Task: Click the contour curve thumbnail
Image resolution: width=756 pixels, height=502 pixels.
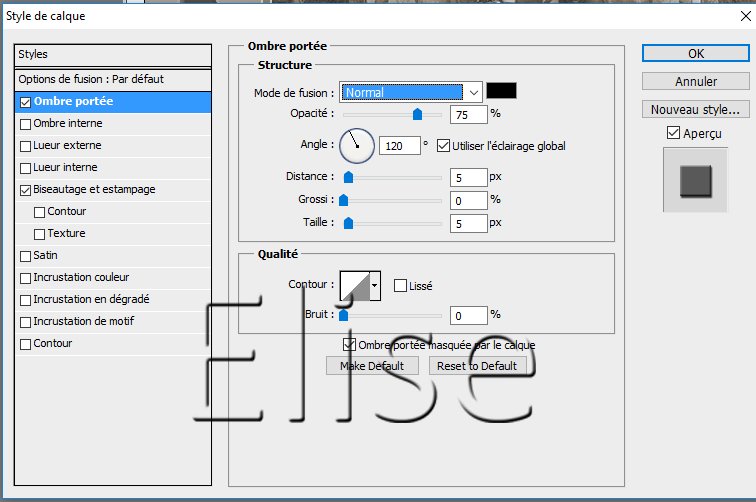Action: (354, 285)
